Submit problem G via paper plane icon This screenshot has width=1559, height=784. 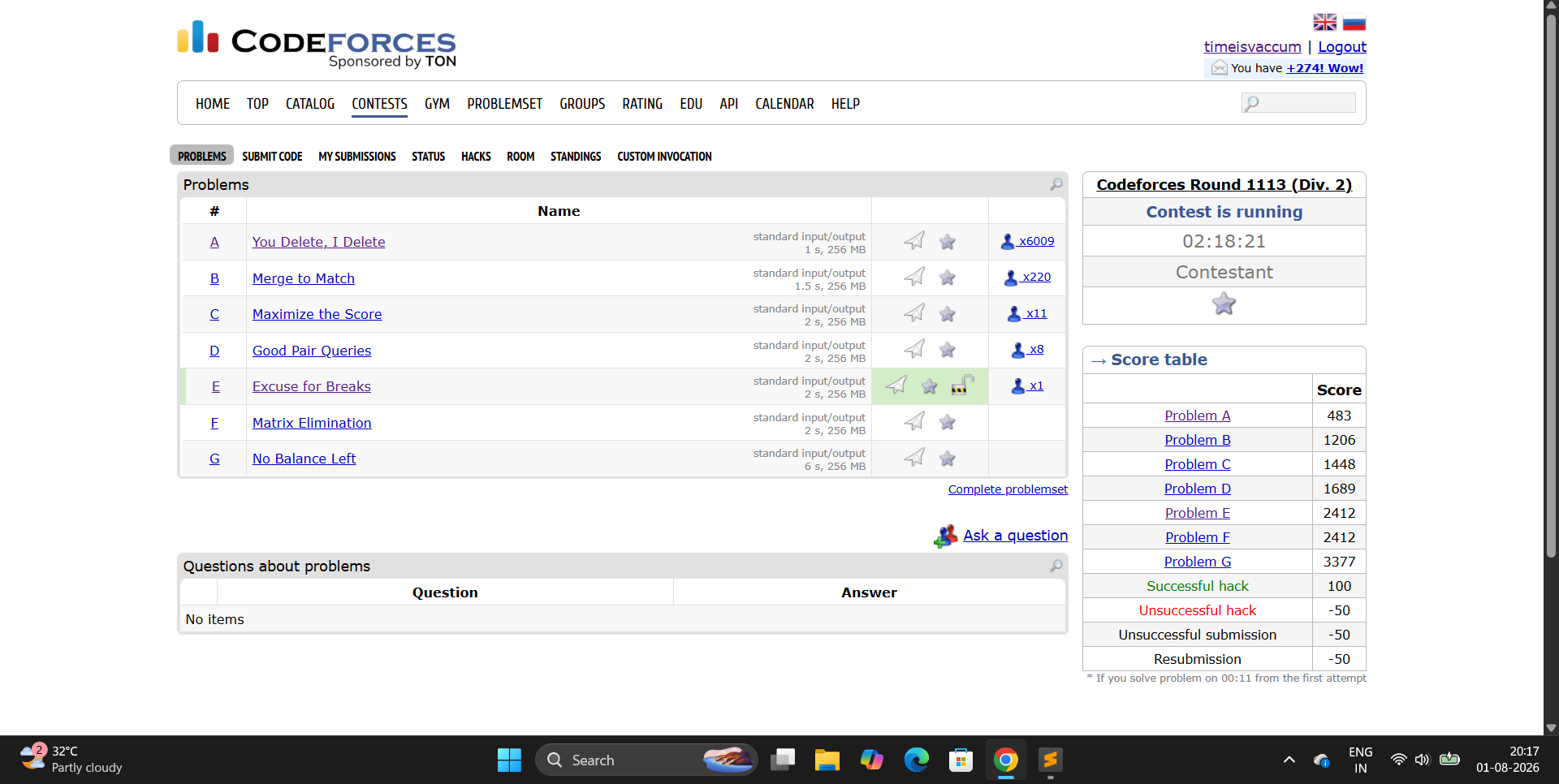(914, 458)
